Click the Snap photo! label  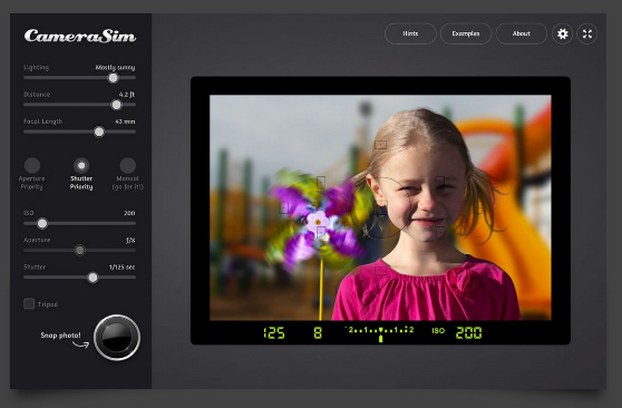(x=62, y=335)
